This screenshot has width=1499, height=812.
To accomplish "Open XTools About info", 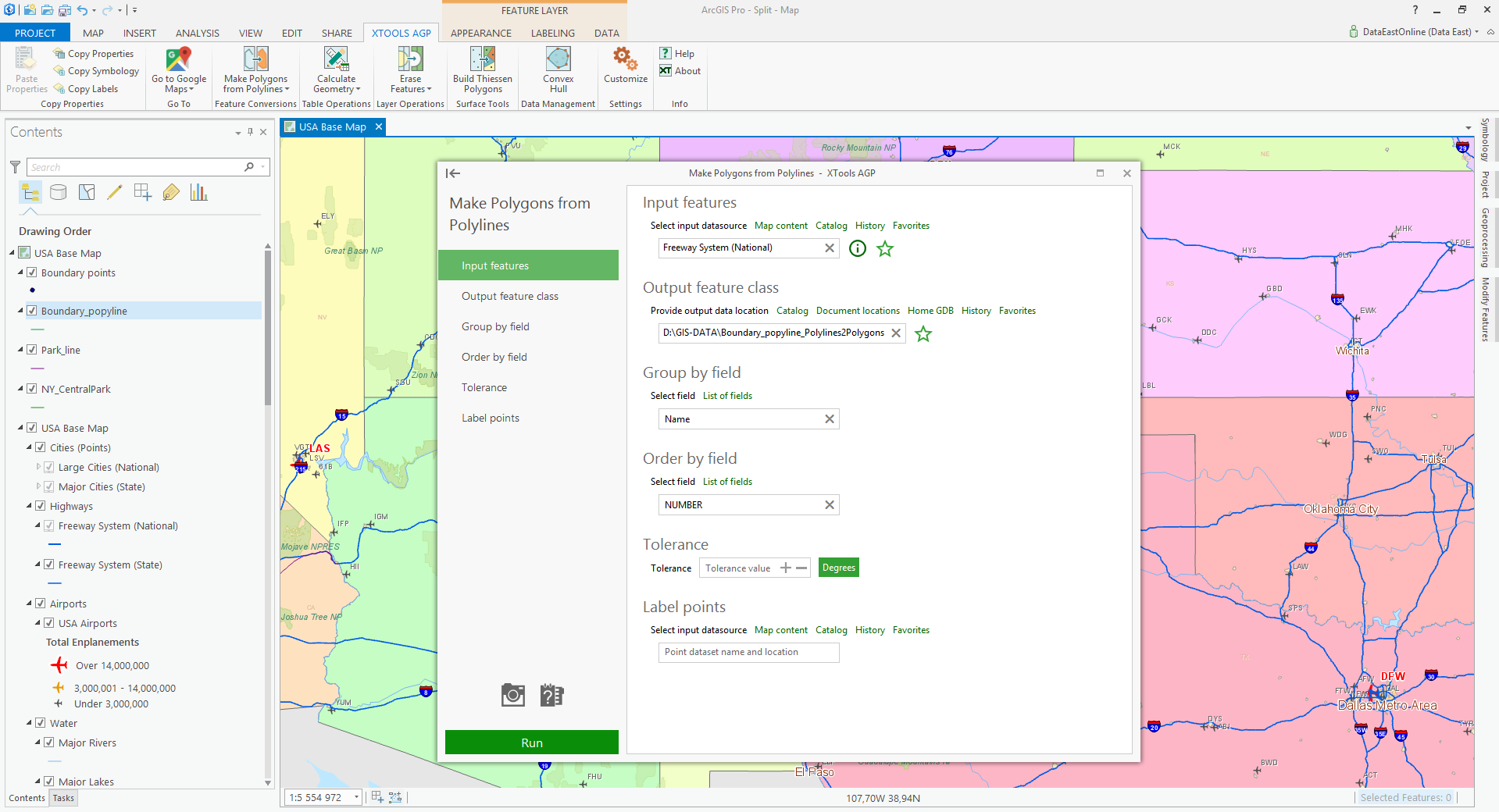I will pos(680,71).
